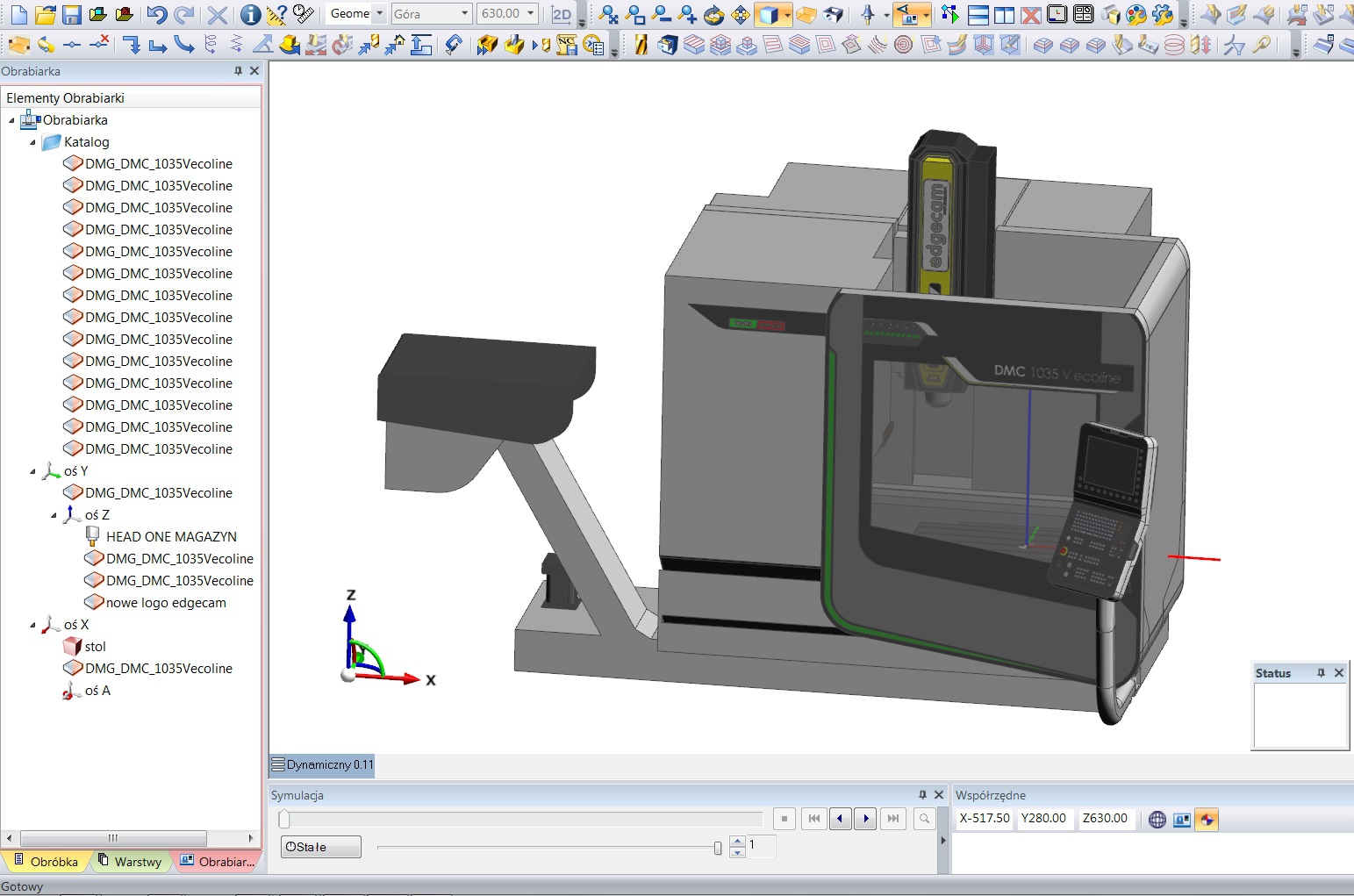The width and height of the screenshot is (1354, 896).
Task: Collapse the oś Z node
Action: (54, 515)
